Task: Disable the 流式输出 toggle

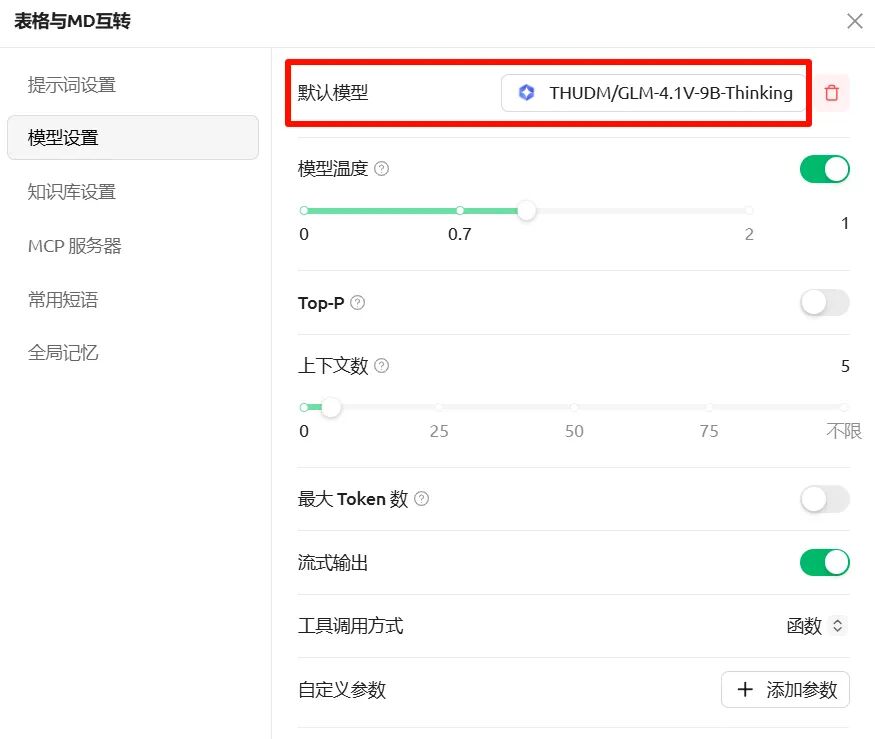Action: coord(824,562)
